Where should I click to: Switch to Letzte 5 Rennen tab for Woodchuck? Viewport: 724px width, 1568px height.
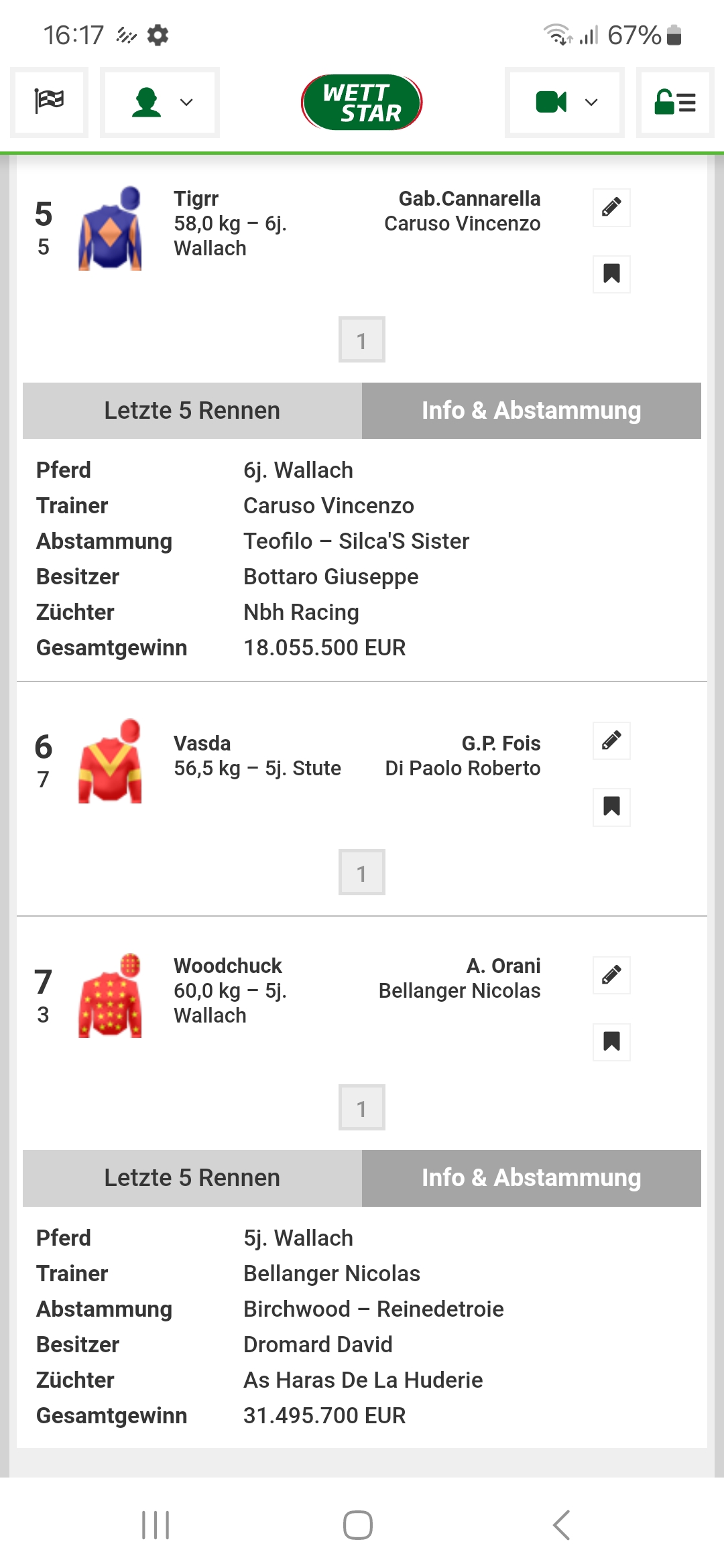point(192,1178)
